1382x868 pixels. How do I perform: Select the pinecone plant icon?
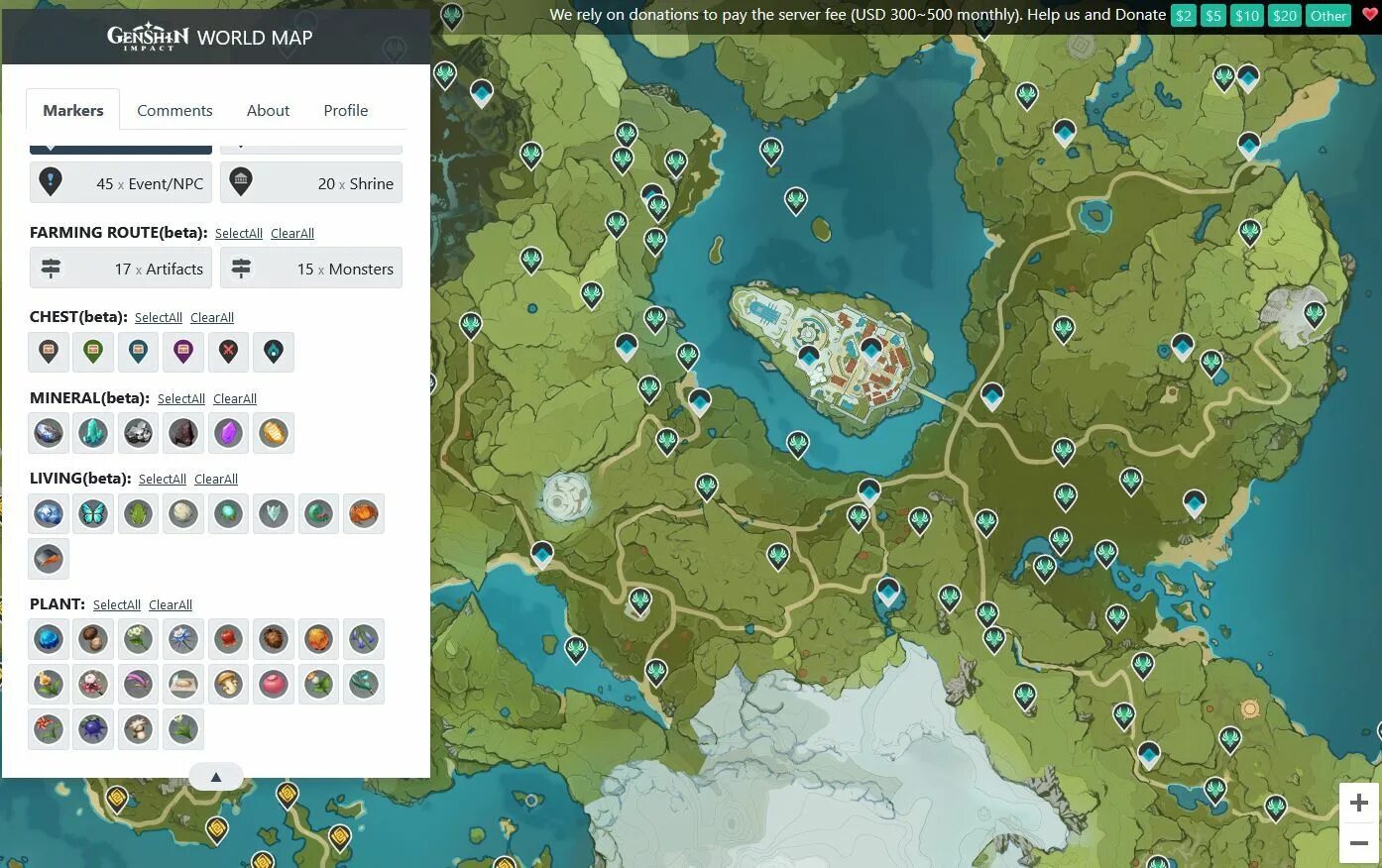(x=274, y=639)
